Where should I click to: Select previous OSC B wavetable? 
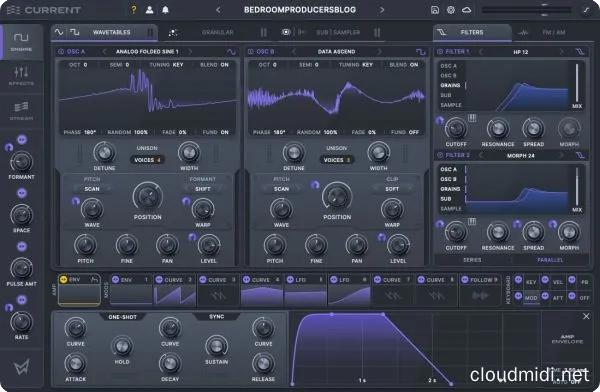(x=294, y=51)
